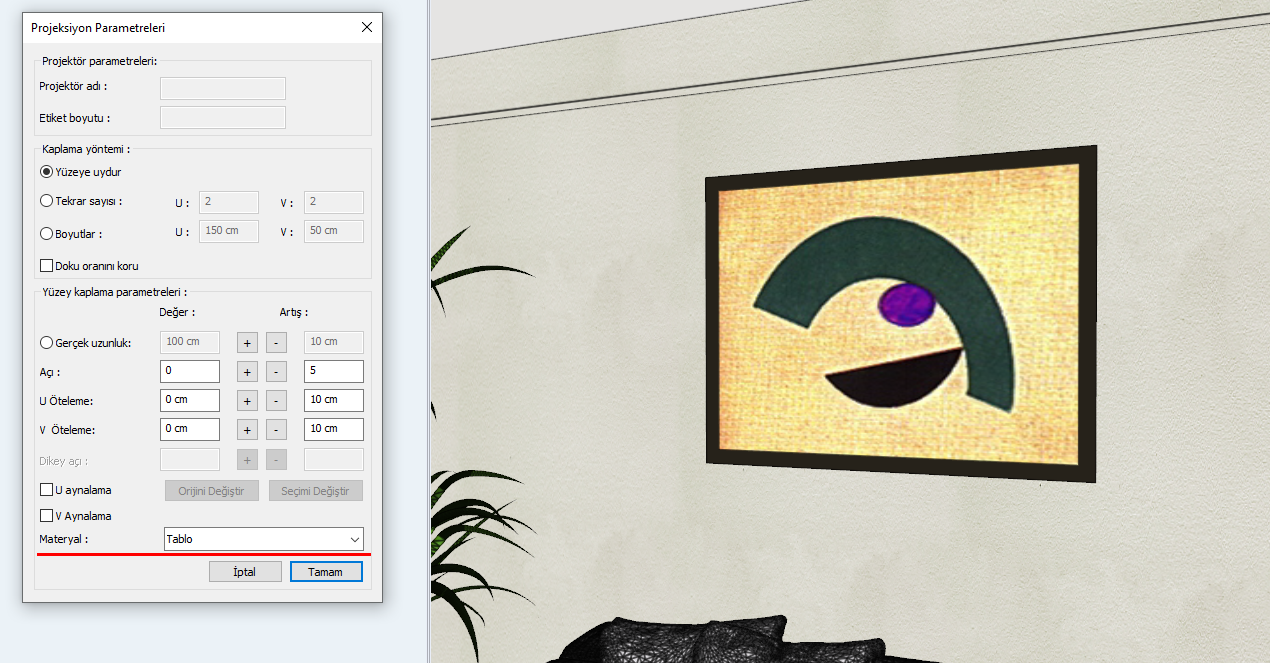Image resolution: width=1270 pixels, height=663 pixels.
Task: Decrease V Öteleme with its minus button
Action: point(277,430)
